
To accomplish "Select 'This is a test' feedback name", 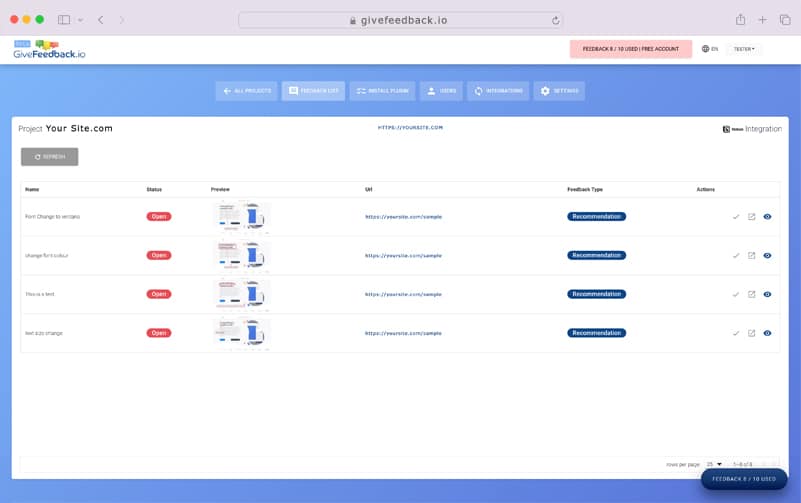I will coord(40,295).
